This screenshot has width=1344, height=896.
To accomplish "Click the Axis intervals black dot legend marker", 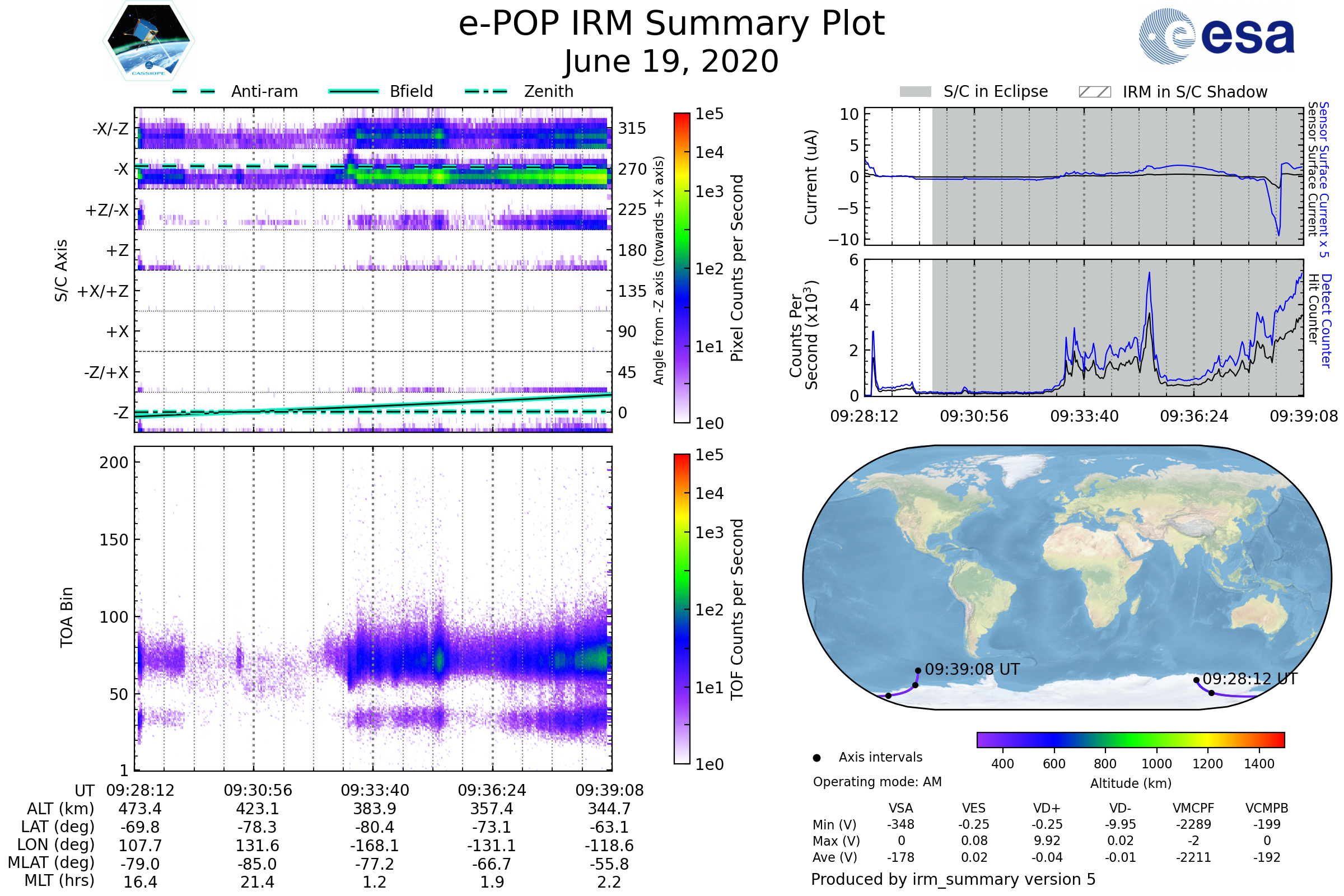I will tap(816, 758).
